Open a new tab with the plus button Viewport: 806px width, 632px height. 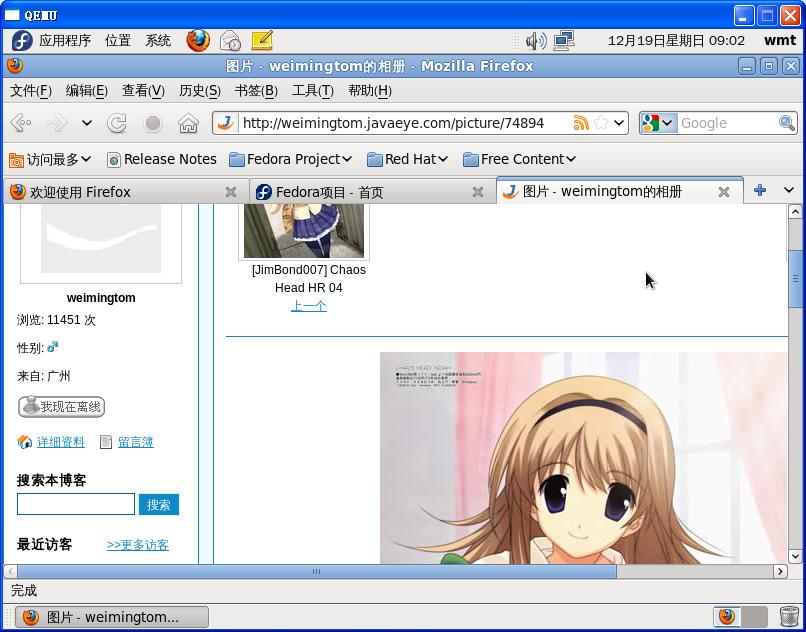(760, 190)
